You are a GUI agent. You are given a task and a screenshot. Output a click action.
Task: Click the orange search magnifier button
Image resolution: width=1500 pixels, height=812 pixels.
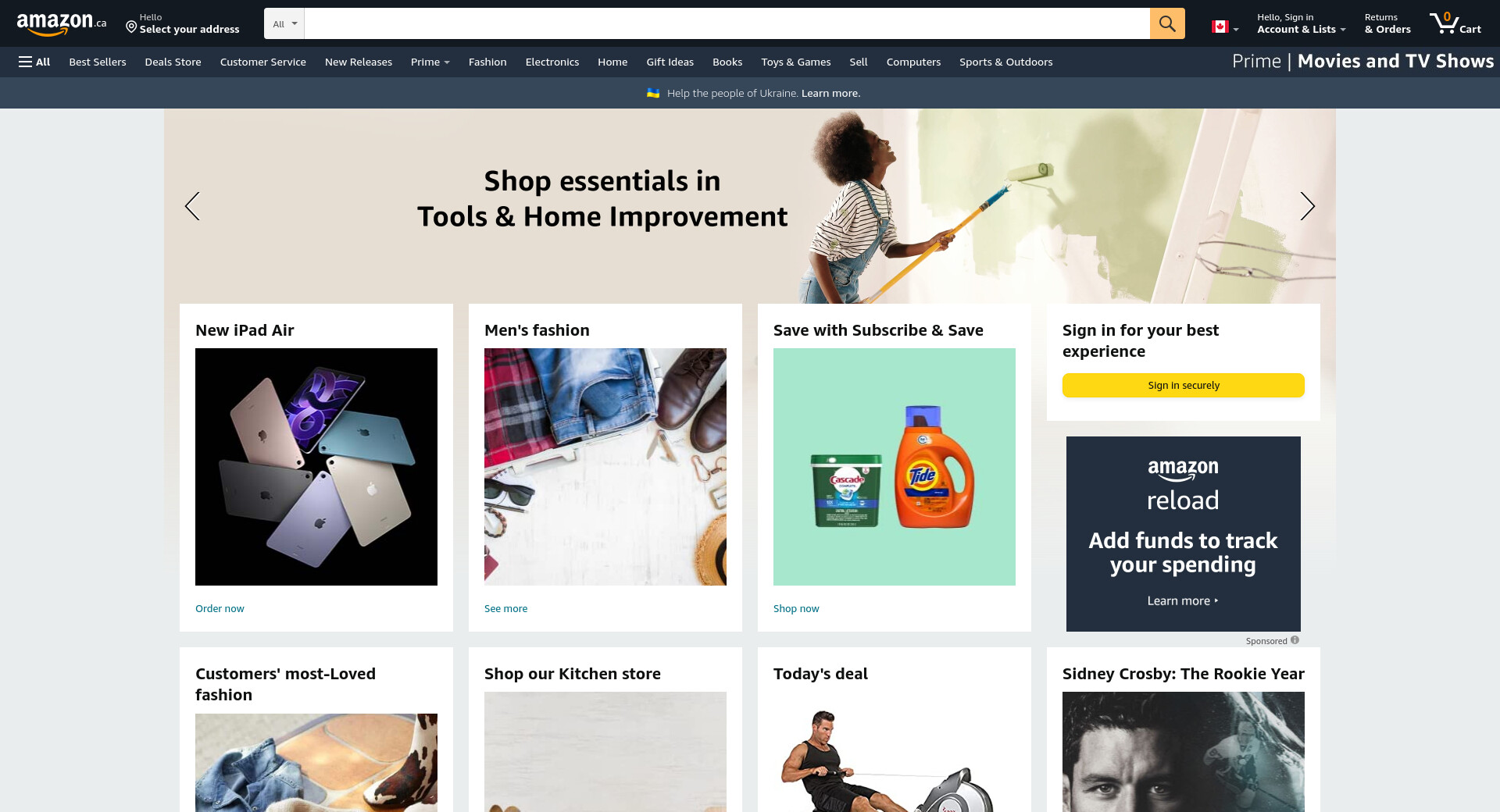point(1167,23)
